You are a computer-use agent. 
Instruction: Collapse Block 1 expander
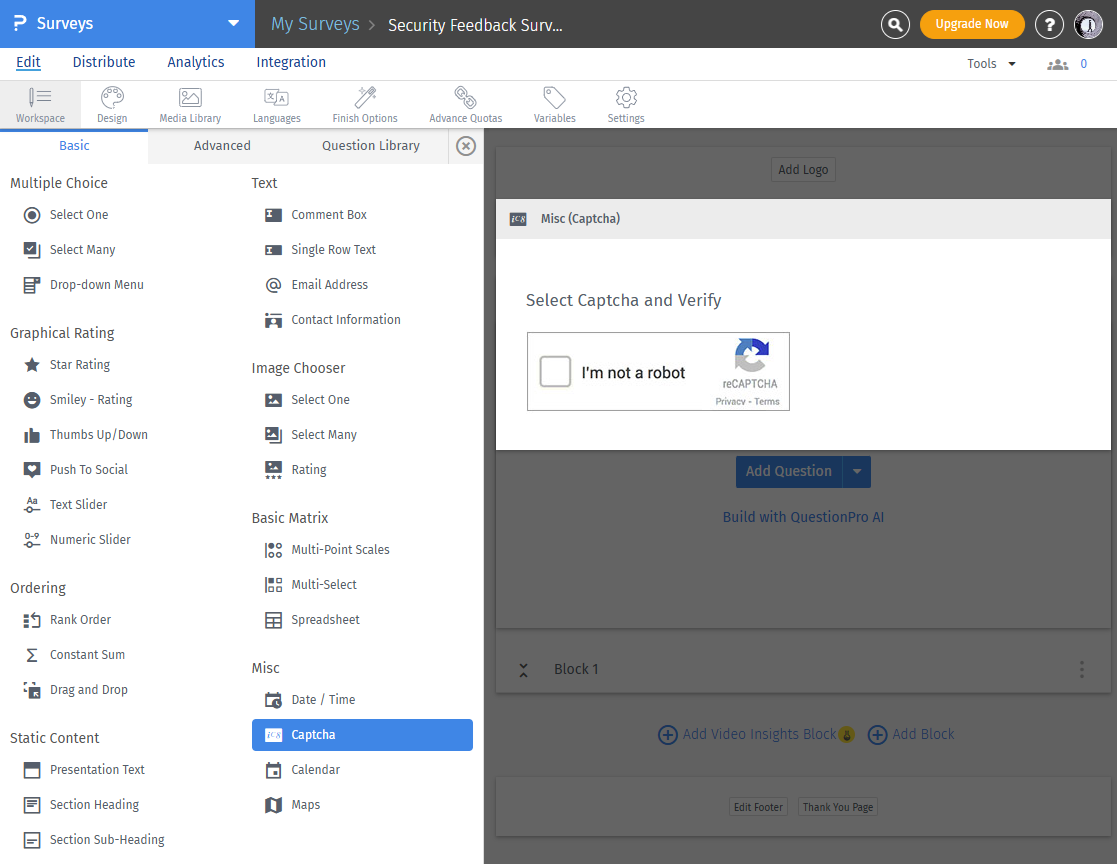coord(524,670)
